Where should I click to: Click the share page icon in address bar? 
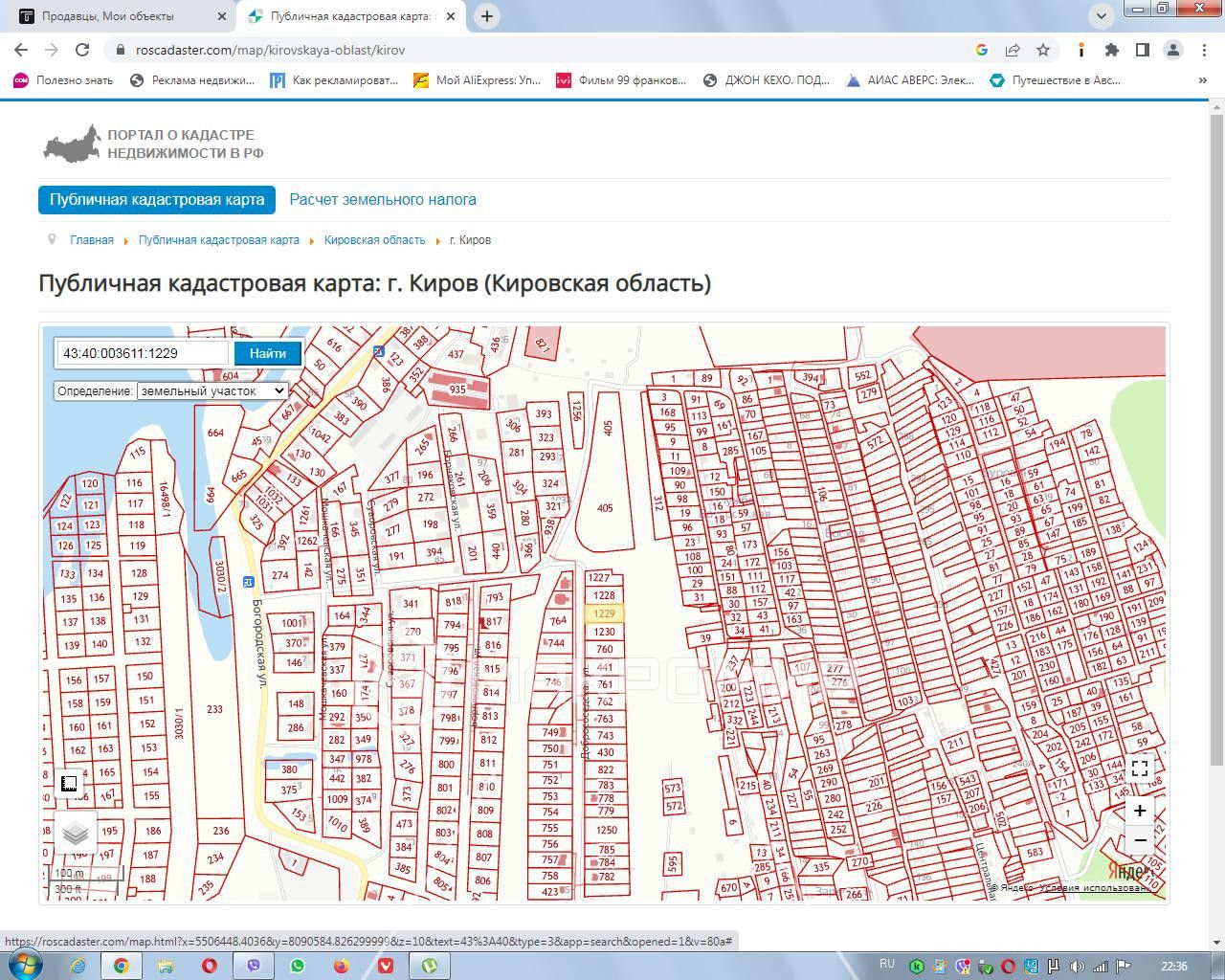coord(1013,50)
